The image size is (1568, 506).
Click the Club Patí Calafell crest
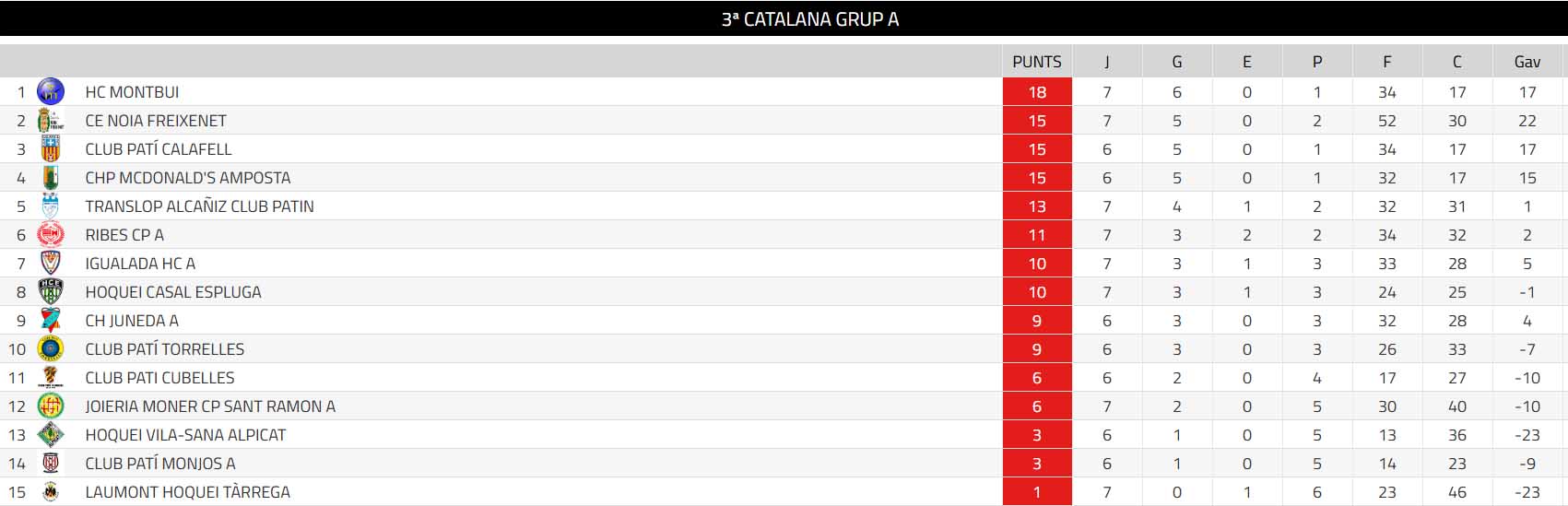(x=50, y=148)
